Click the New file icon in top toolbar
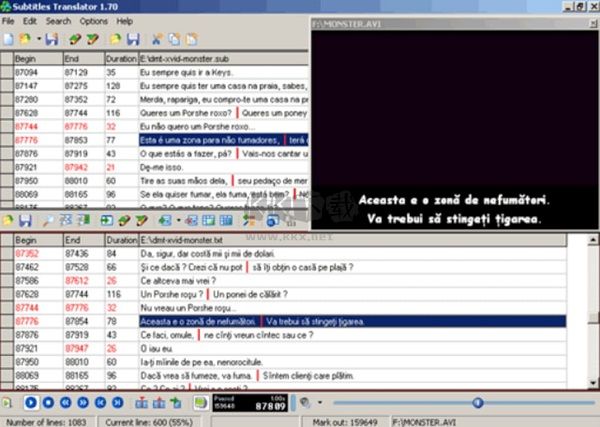 9,39
